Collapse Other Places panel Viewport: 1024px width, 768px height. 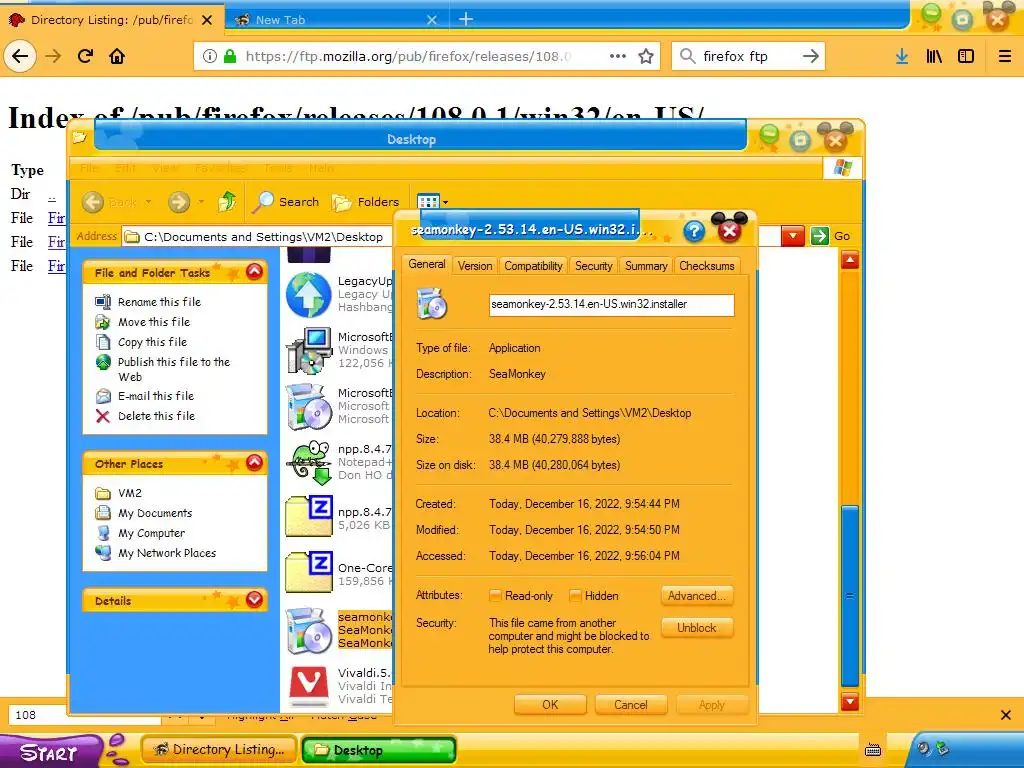pos(255,463)
